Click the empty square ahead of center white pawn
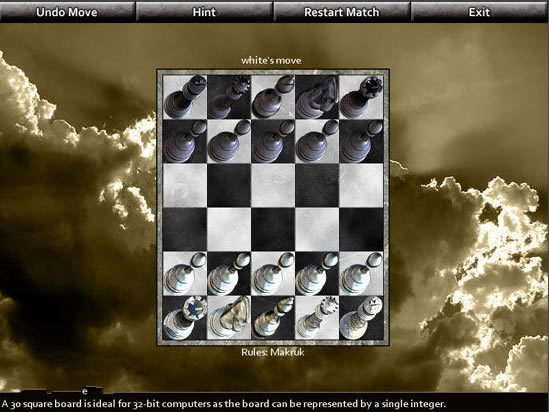The width and height of the screenshot is (549, 412). (273, 229)
